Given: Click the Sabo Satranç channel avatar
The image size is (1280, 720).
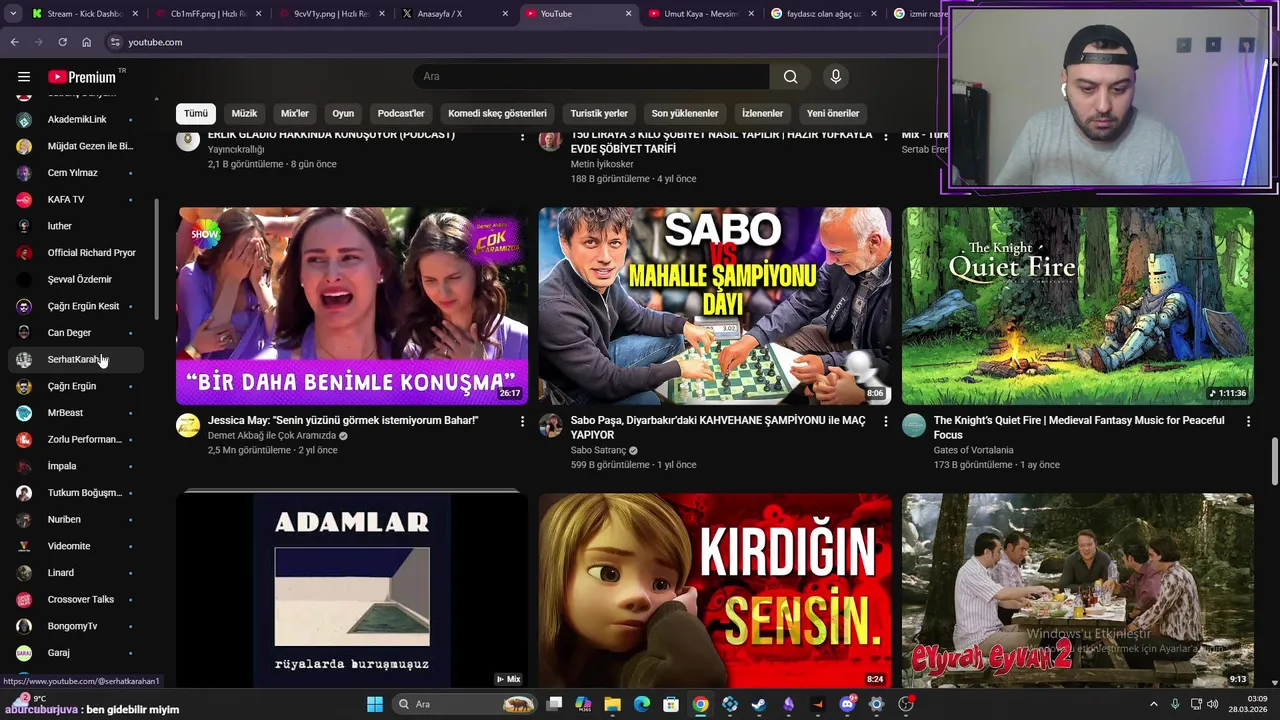Looking at the screenshot, I should tap(551, 426).
